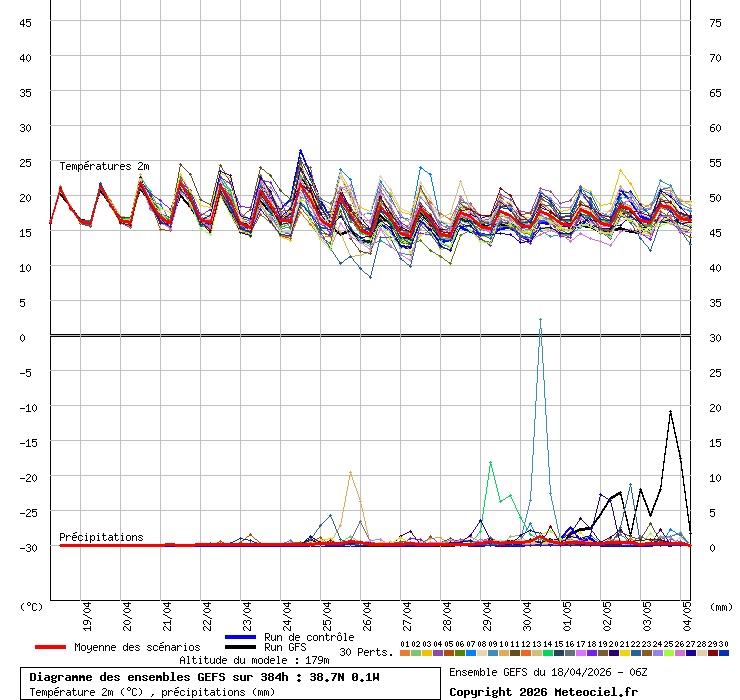
Task: Click the 24/04 date axis label
Action: pos(288,612)
